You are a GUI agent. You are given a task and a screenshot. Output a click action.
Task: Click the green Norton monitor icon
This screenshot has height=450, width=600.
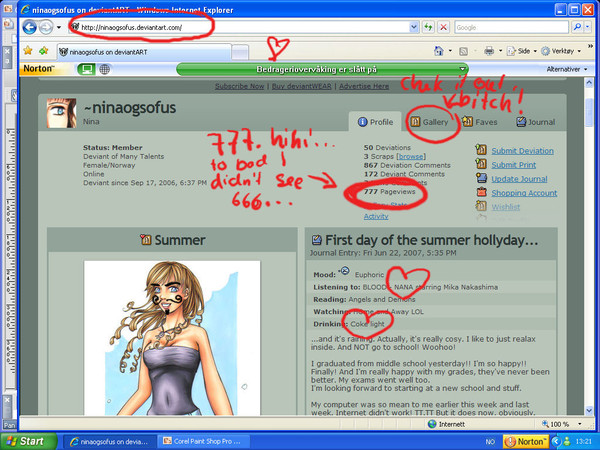tap(86, 69)
